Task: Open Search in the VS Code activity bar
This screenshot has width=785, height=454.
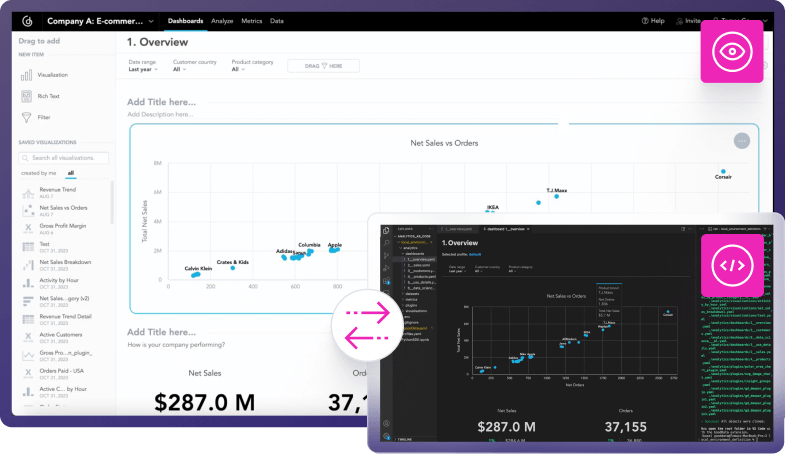Action: (x=386, y=243)
